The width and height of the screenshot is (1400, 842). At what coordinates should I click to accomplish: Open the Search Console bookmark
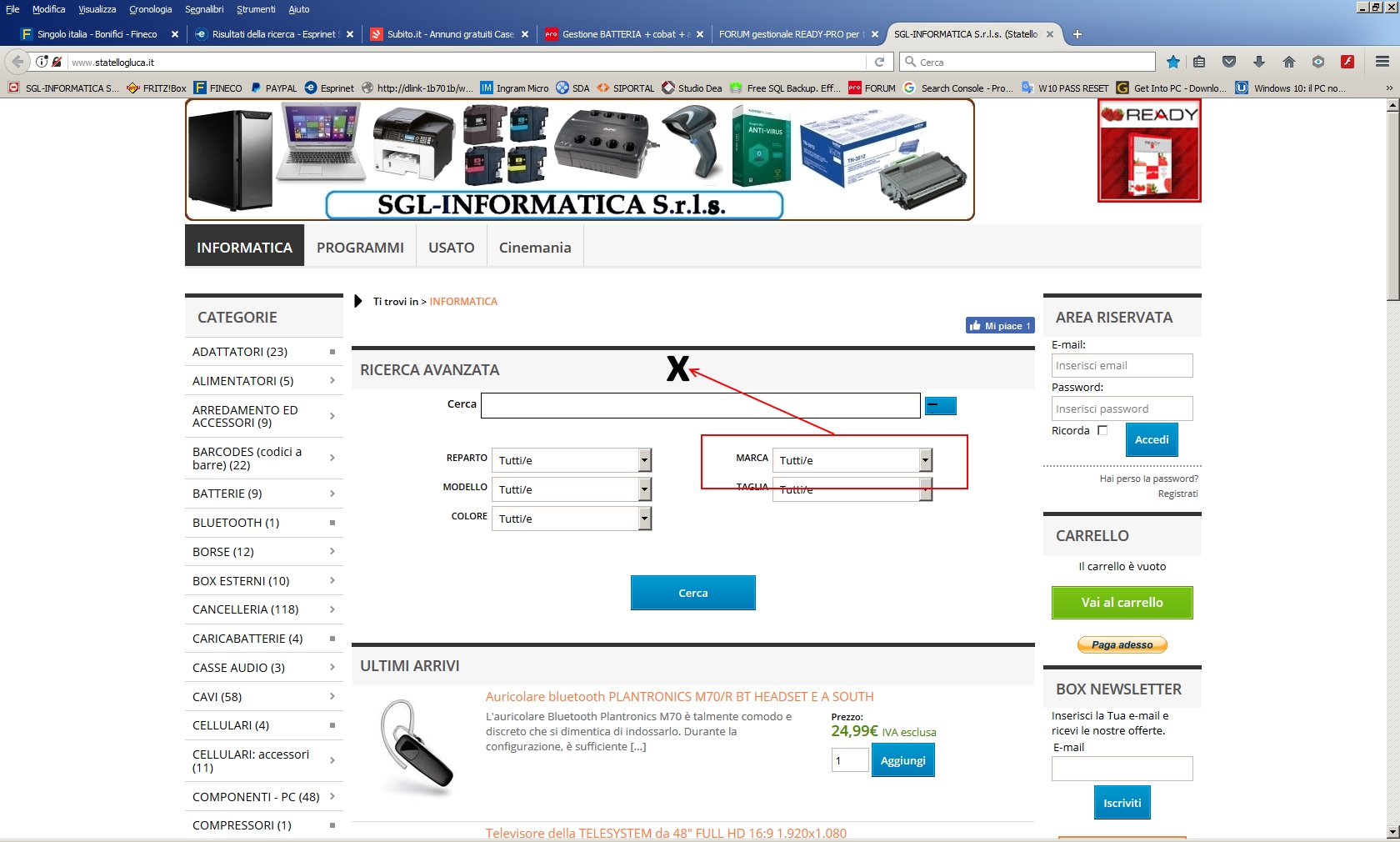(x=957, y=88)
